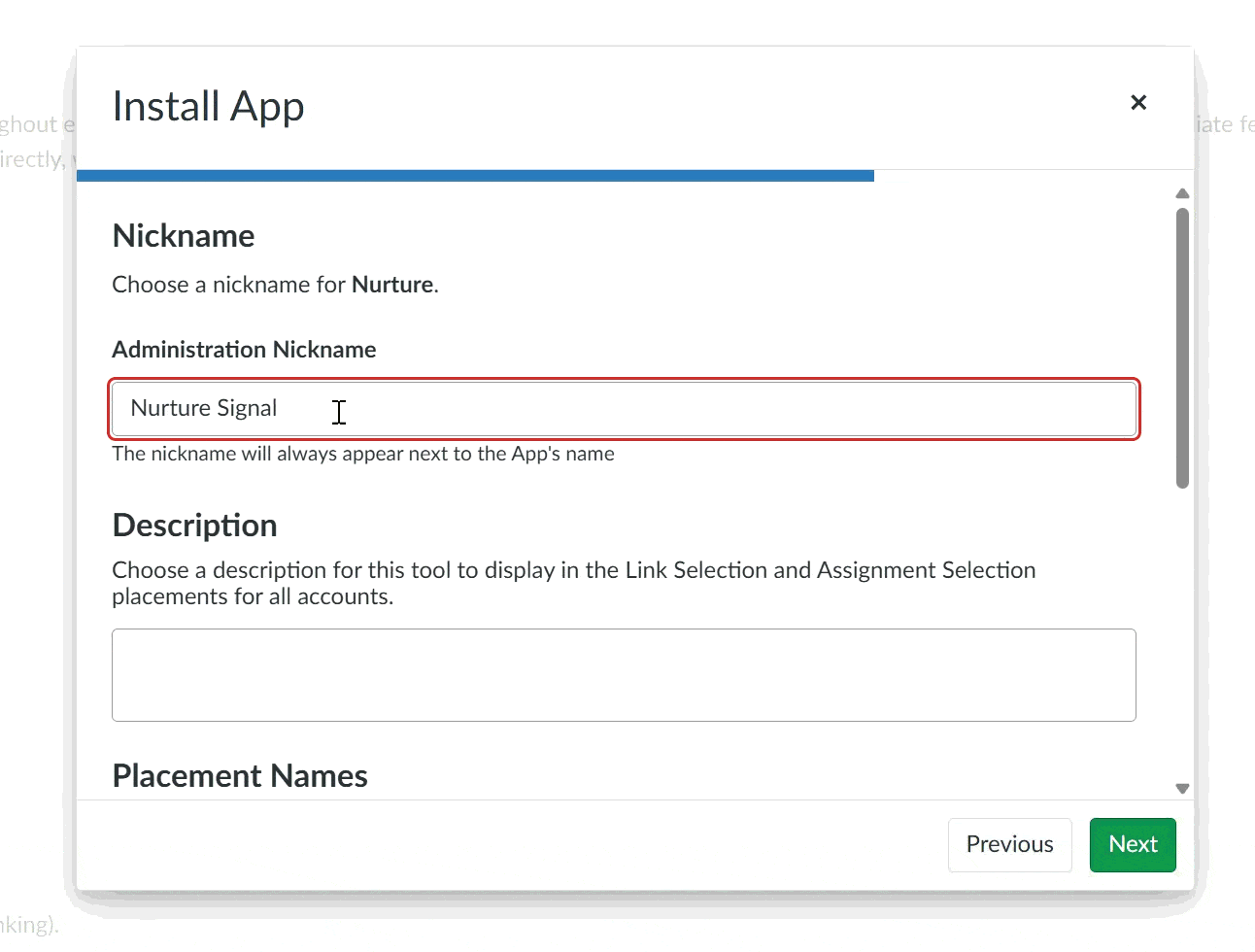Click the Description section heading
1255x952 pixels.
tap(194, 526)
